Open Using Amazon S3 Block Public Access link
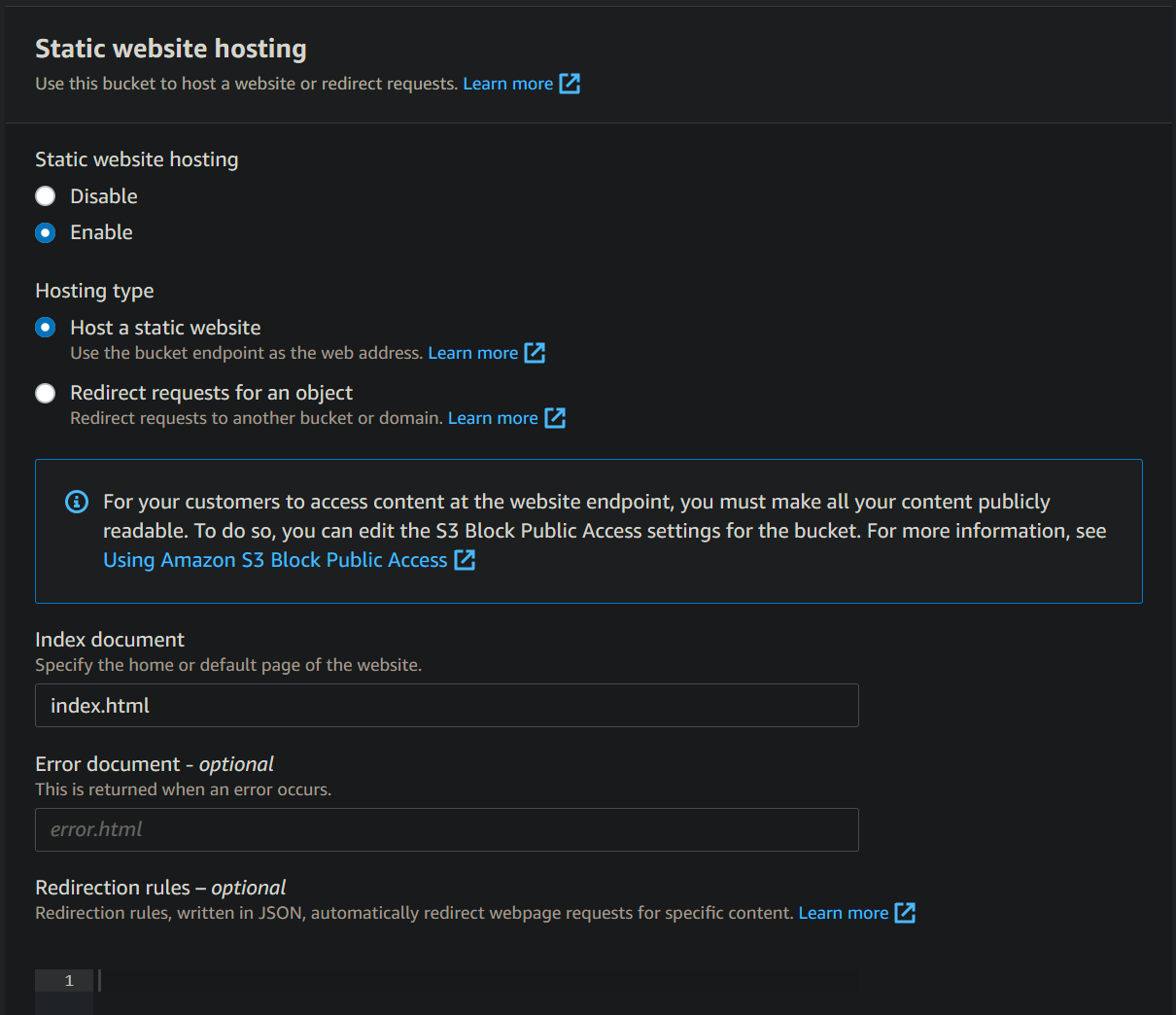 click(275, 560)
